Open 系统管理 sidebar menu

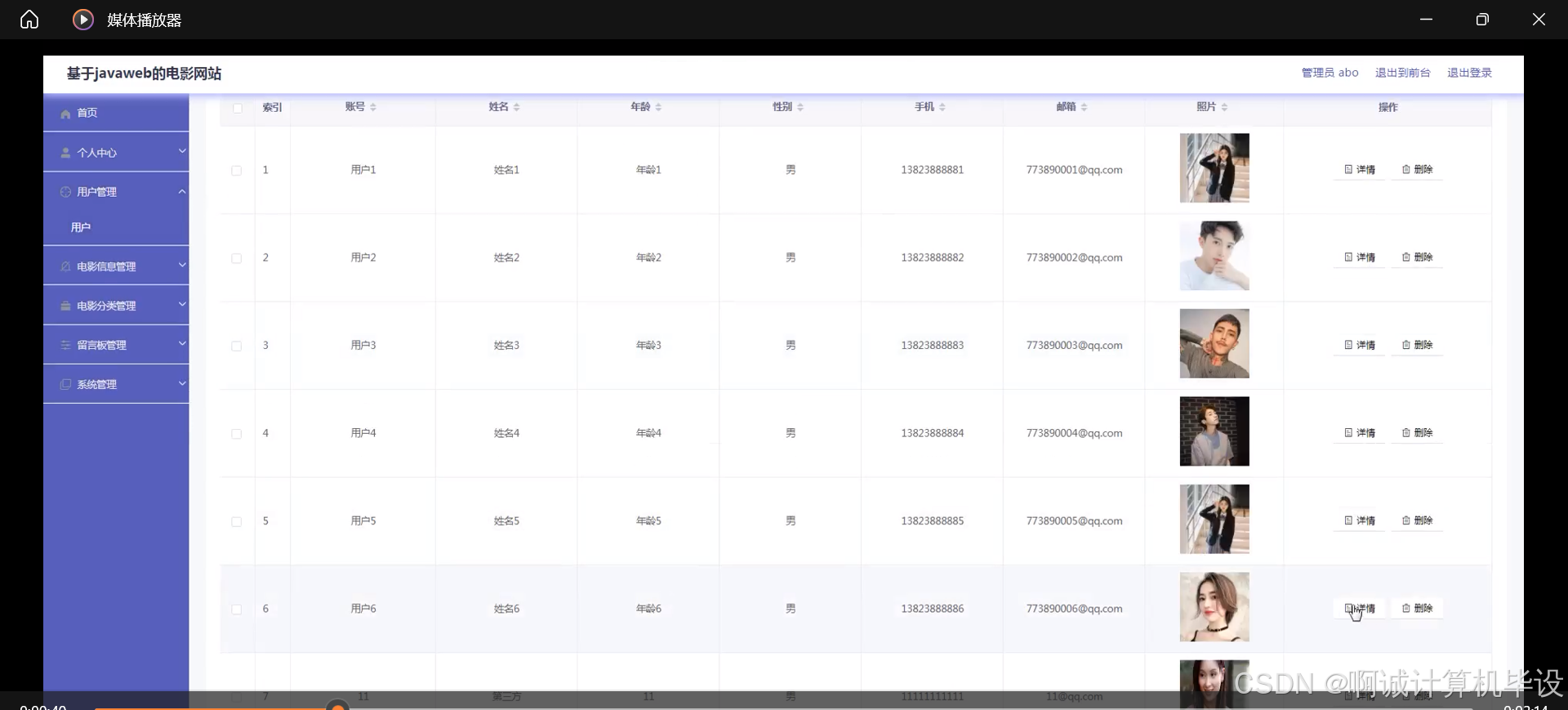coord(116,384)
